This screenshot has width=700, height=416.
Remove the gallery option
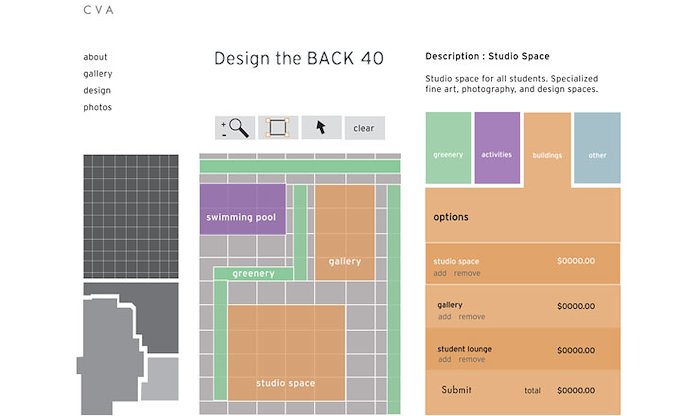(471, 316)
